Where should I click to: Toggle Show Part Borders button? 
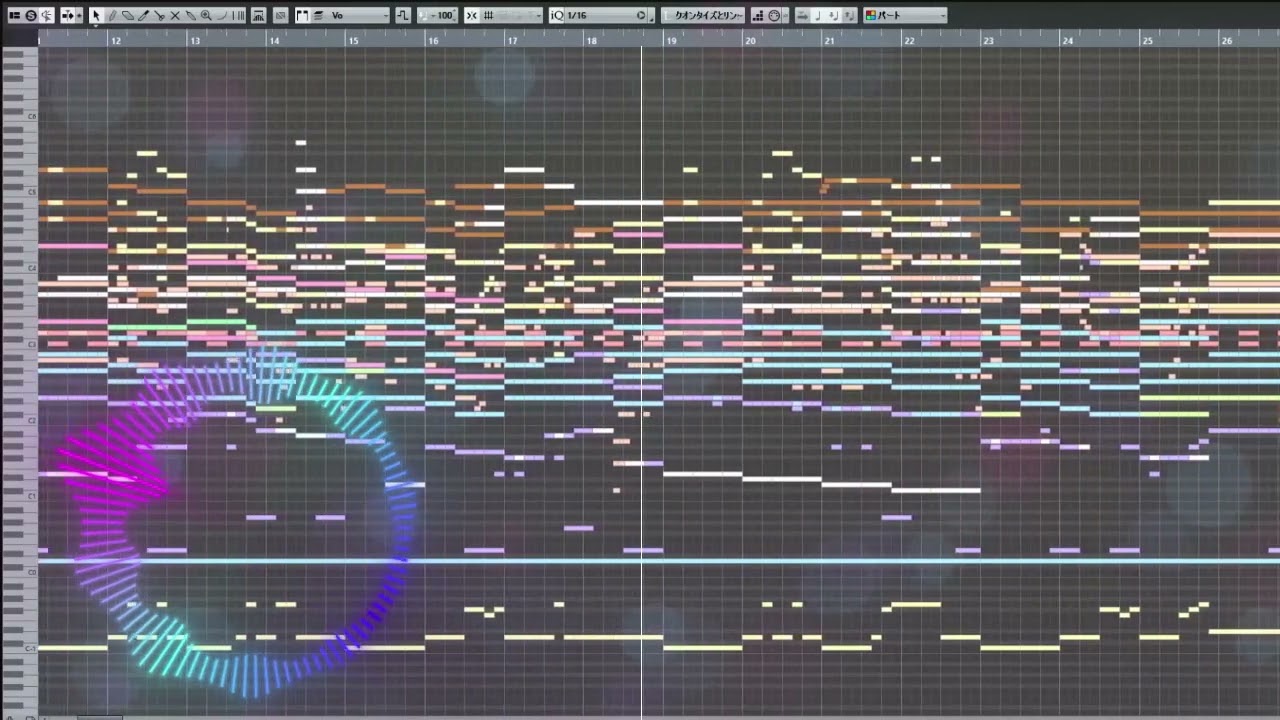point(302,15)
